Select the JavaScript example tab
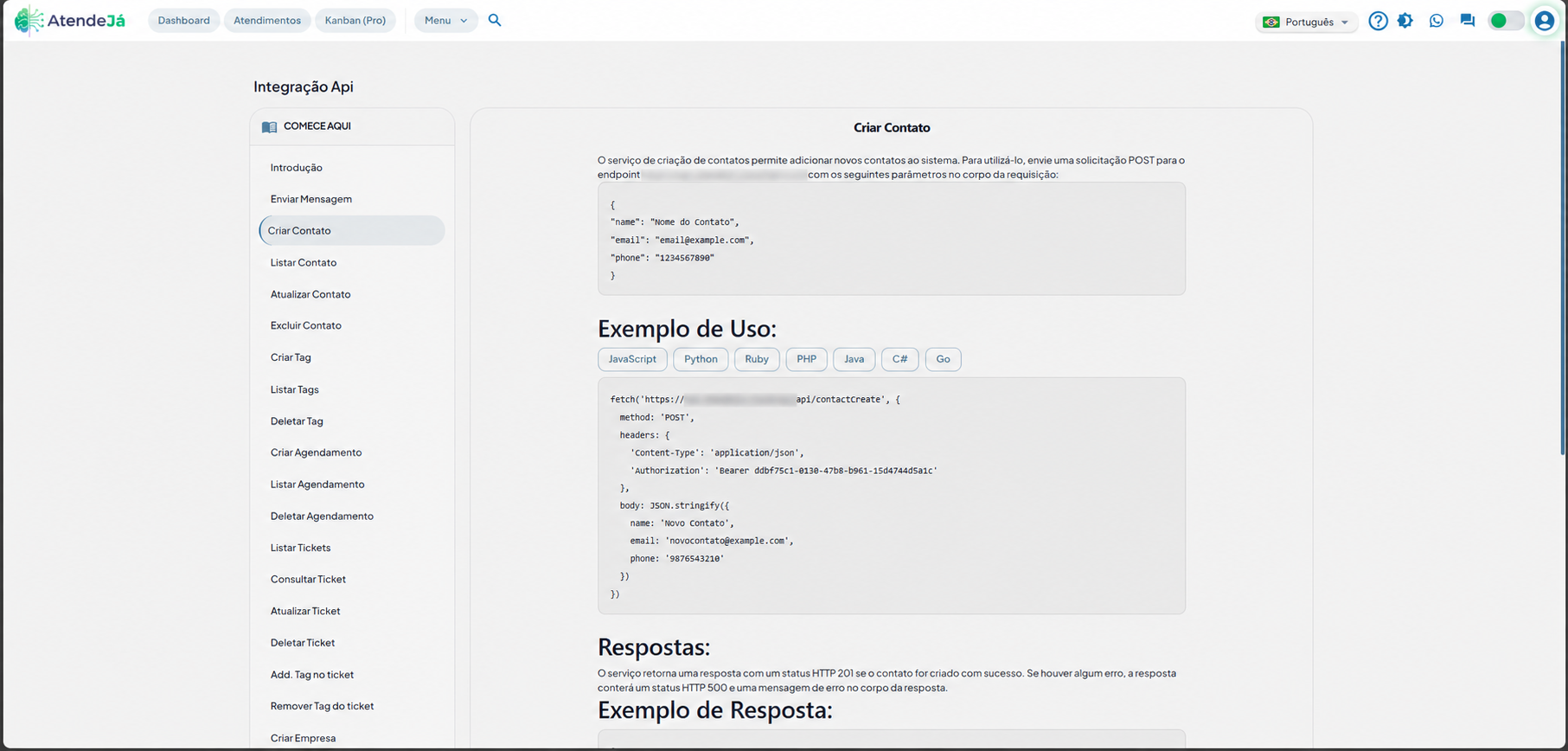 point(632,359)
